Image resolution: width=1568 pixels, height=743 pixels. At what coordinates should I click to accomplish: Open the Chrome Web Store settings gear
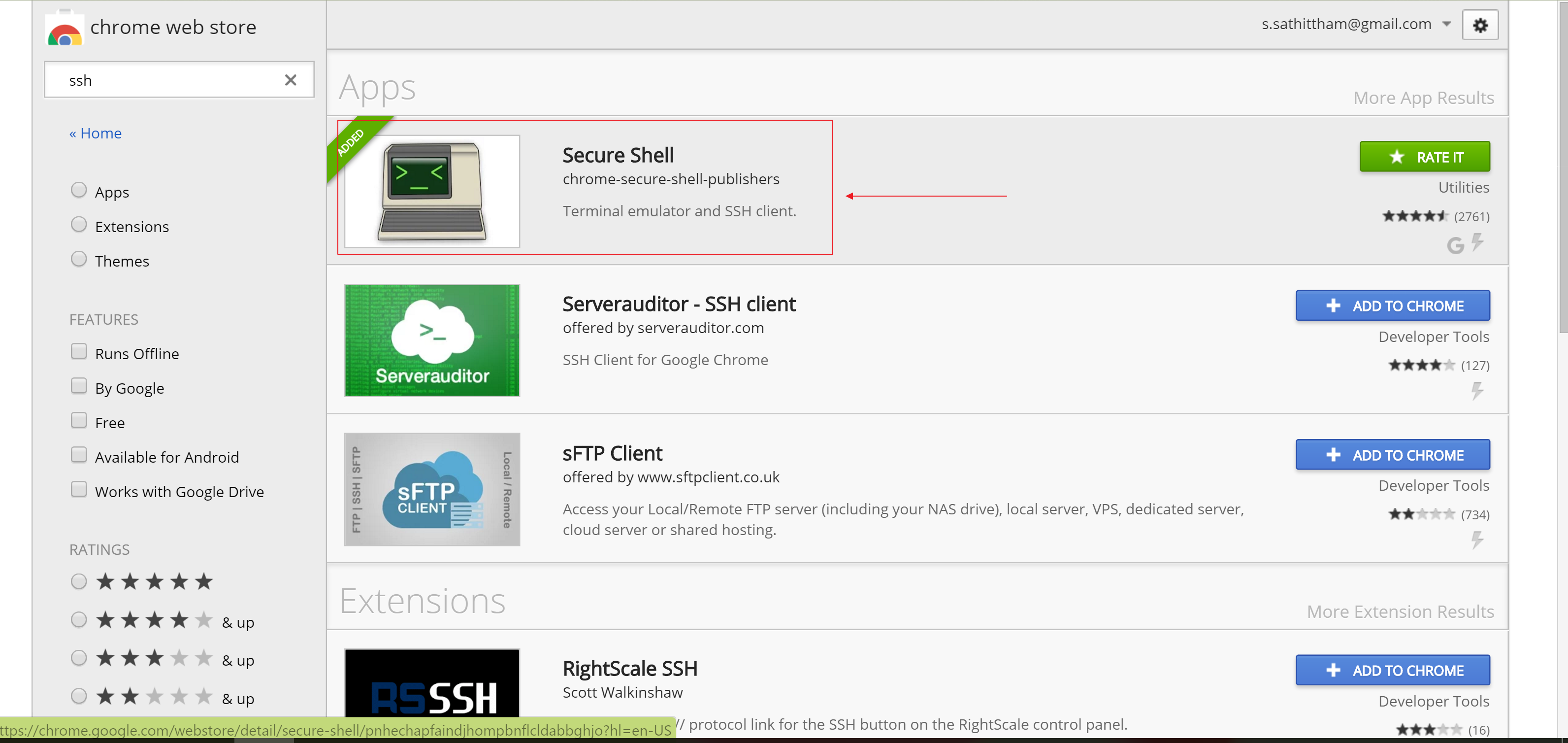(1480, 24)
